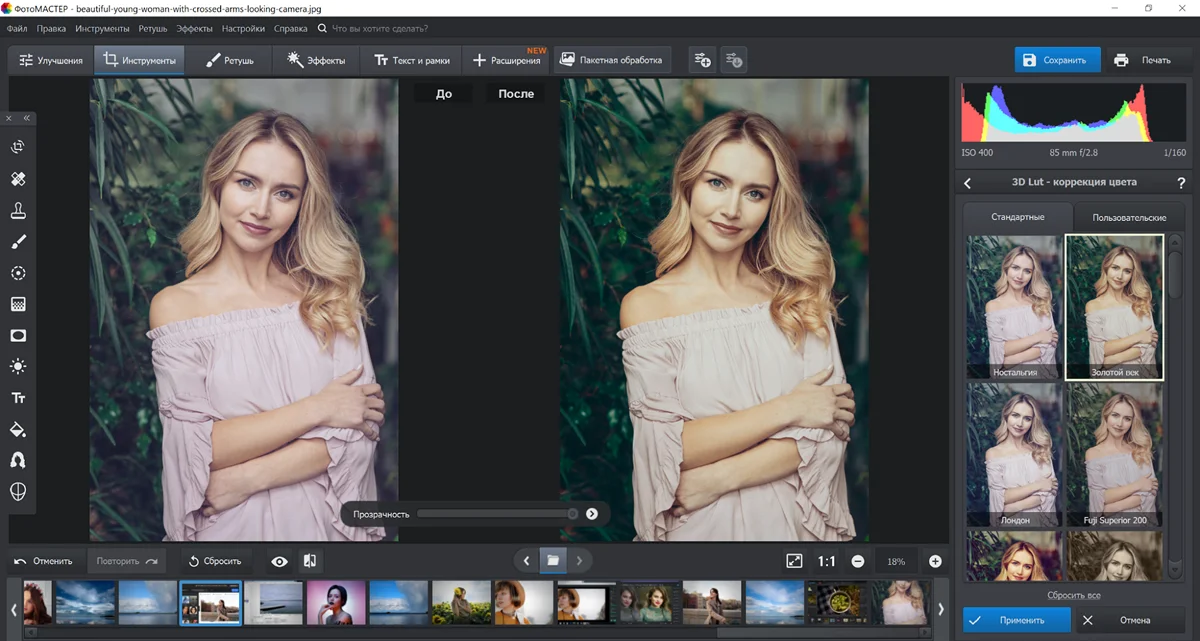Go back from 3D Lut panel
The width and height of the screenshot is (1200, 641).
pyautogui.click(x=968, y=183)
